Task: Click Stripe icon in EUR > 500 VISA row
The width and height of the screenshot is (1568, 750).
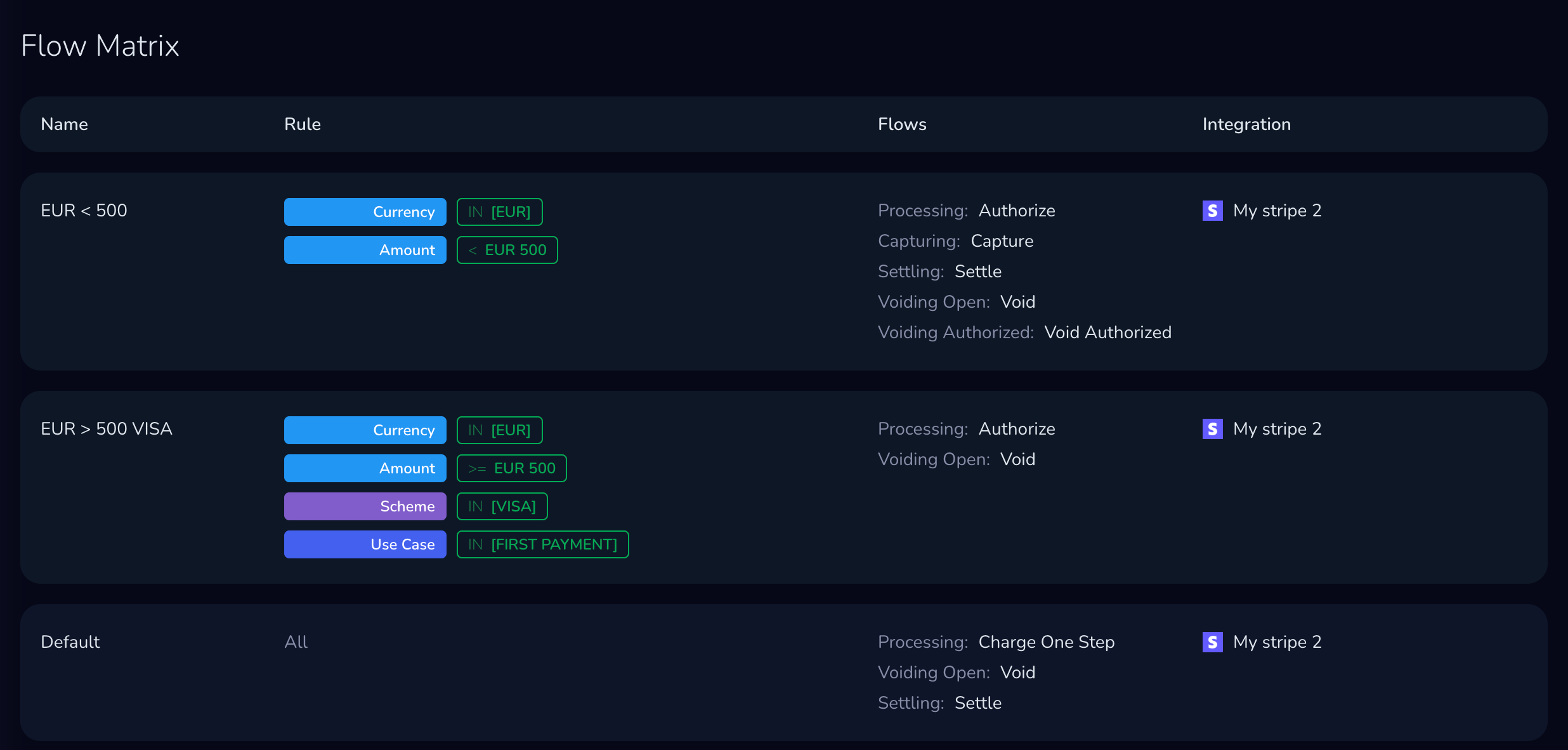Action: [x=1212, y=429]
